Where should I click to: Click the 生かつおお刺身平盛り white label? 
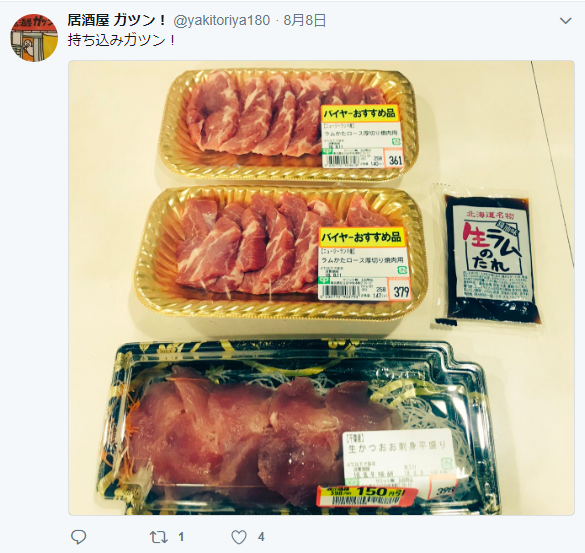(x=397, y=462)
